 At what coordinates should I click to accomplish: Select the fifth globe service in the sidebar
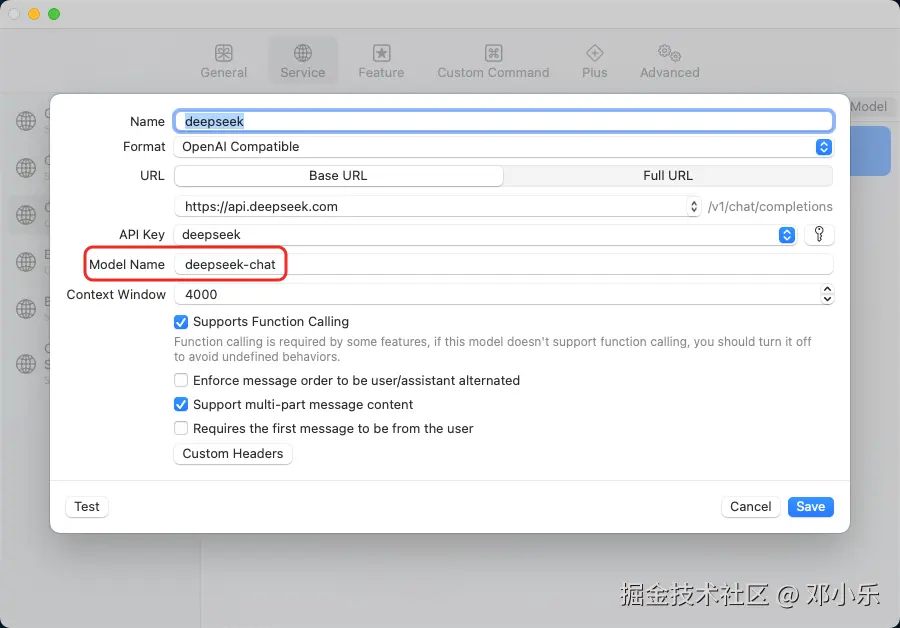point(26,309)
